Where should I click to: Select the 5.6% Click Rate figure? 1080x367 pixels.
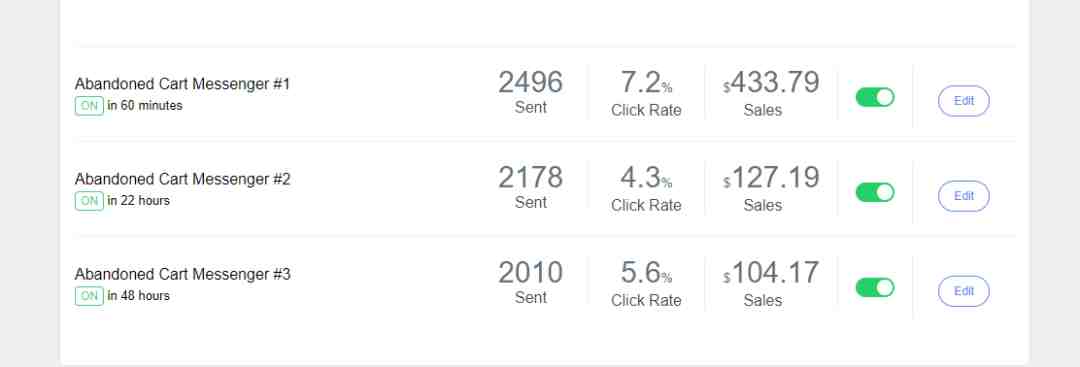click(646, 273)
